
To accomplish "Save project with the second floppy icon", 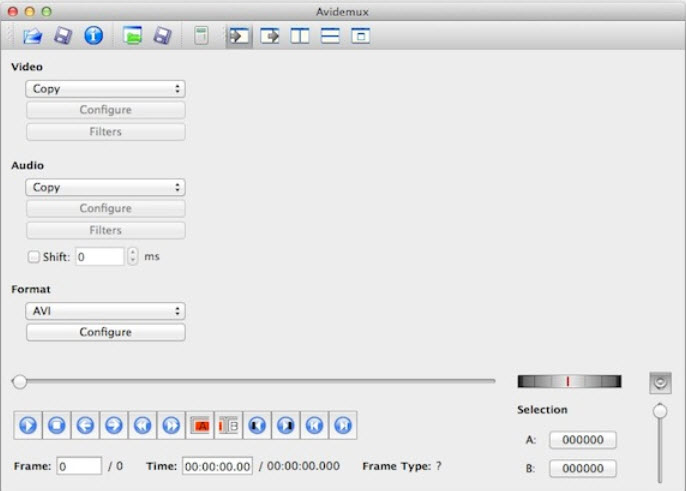I will tap(163, 35).
